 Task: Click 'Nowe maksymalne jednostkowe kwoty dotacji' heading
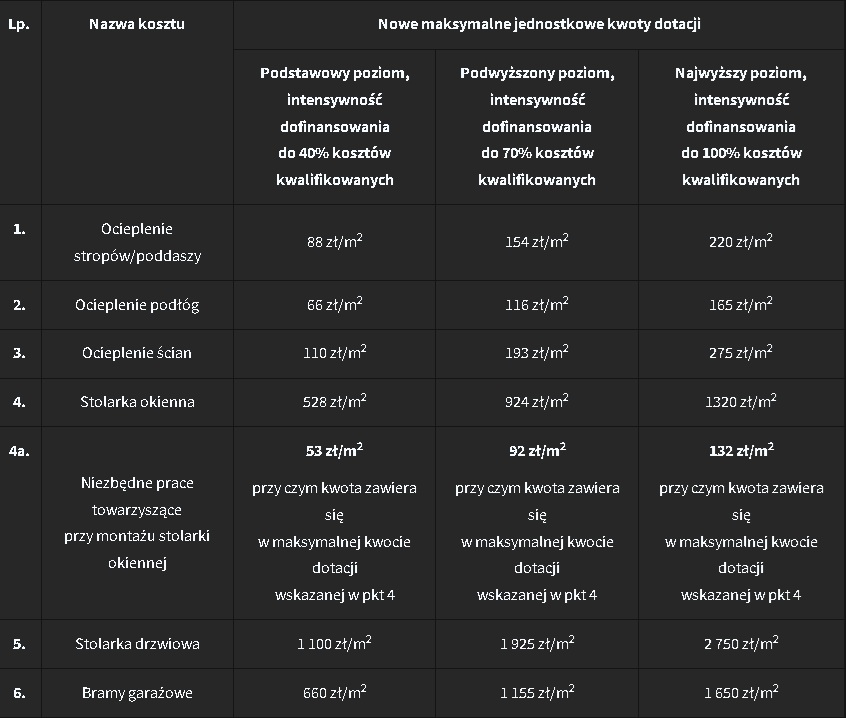tap(539, 24)
